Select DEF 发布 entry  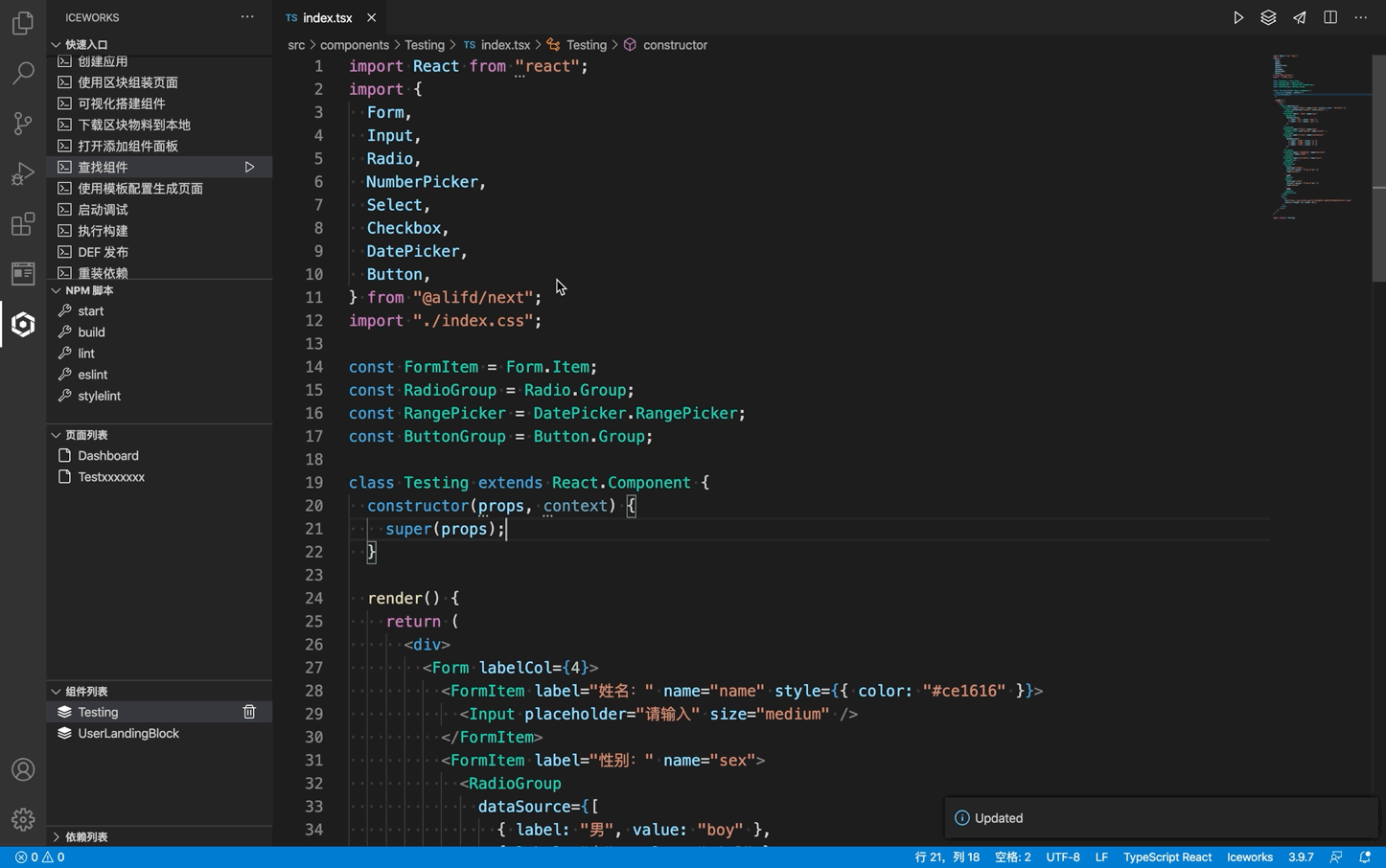tap(159, 252)
